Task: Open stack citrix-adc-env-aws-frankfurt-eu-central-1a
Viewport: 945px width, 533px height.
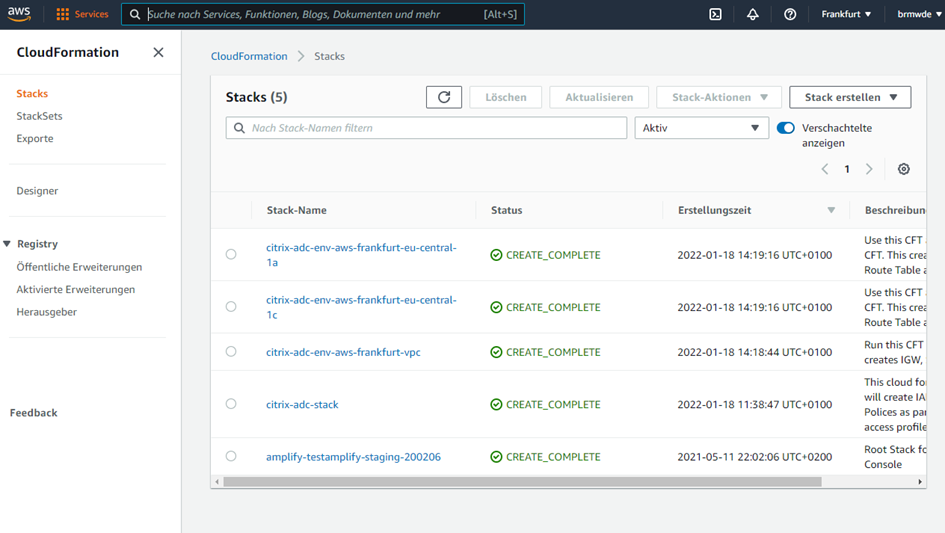Action: [361, 254]
